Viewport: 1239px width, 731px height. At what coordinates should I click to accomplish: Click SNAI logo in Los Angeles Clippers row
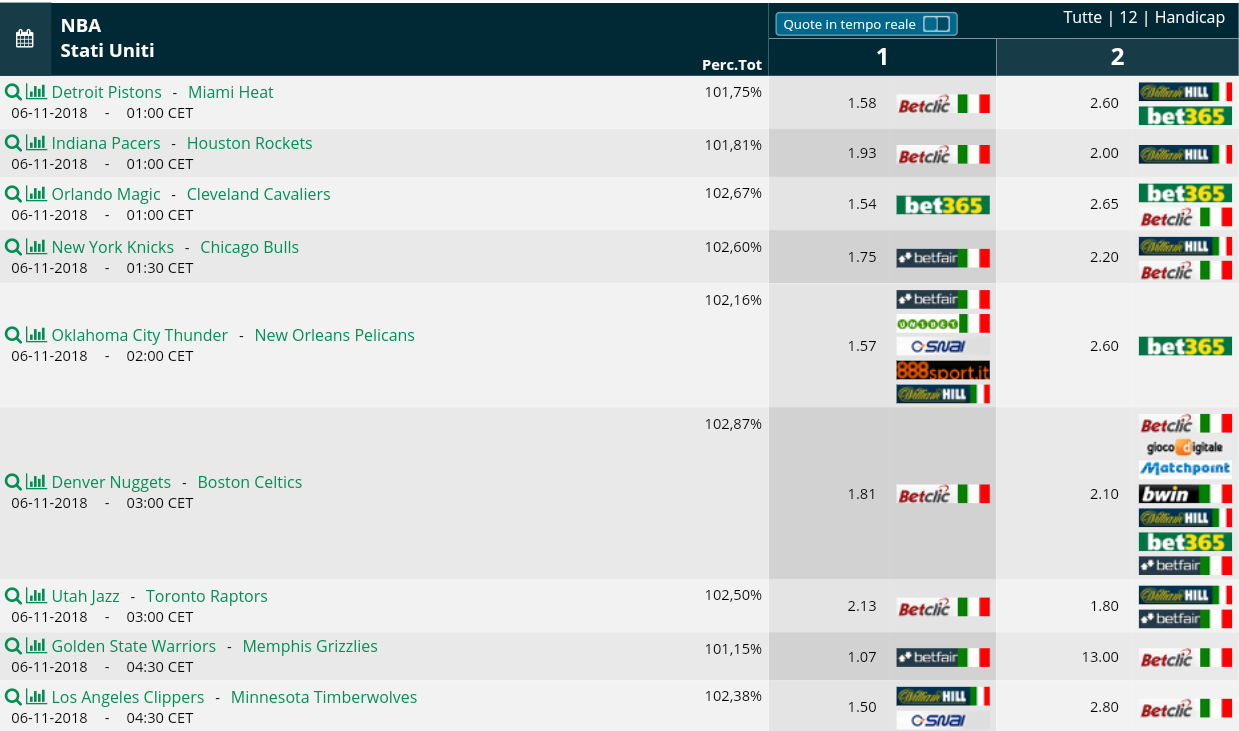(943, 720)
